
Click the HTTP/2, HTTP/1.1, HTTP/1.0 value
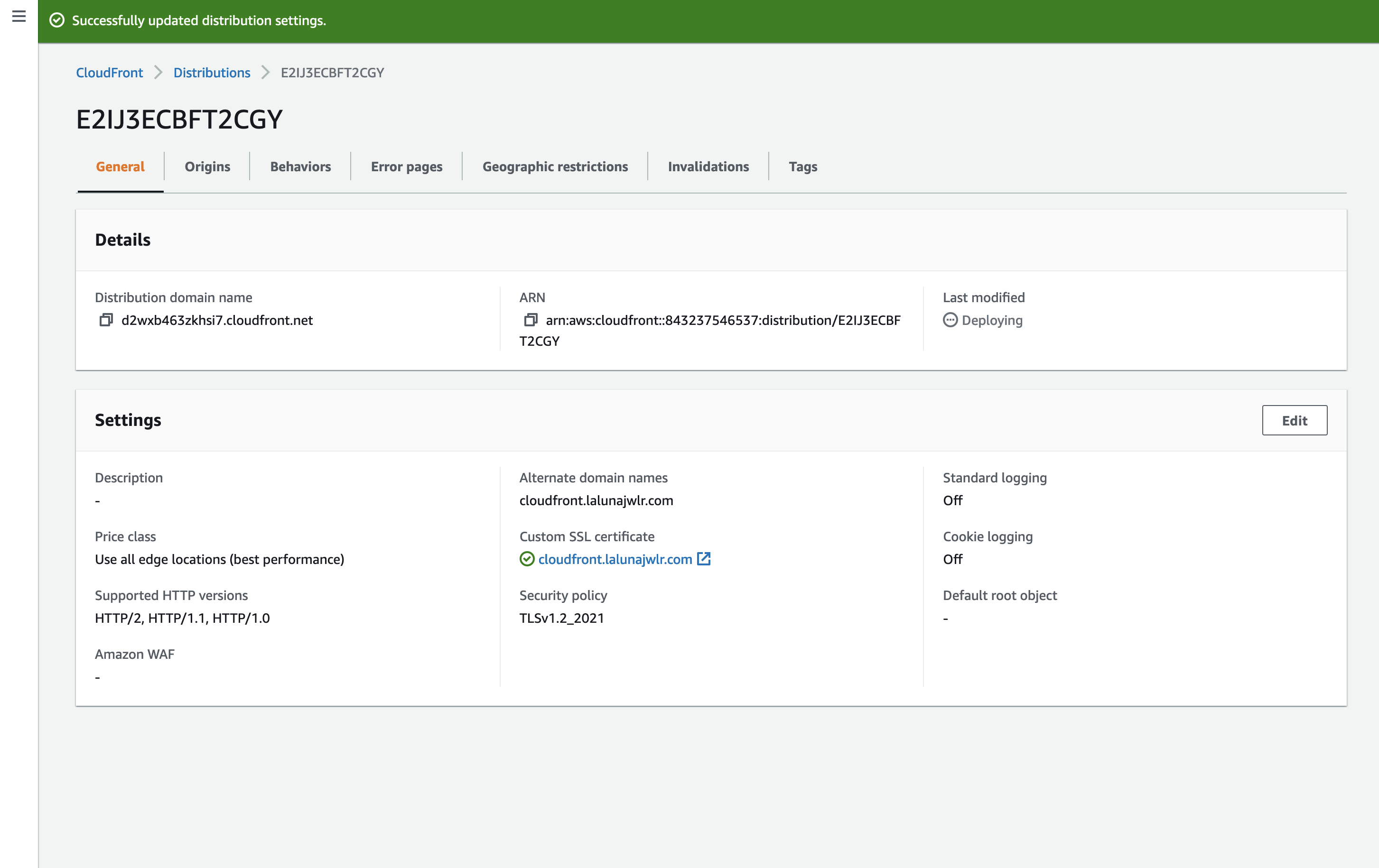[182, 618]
